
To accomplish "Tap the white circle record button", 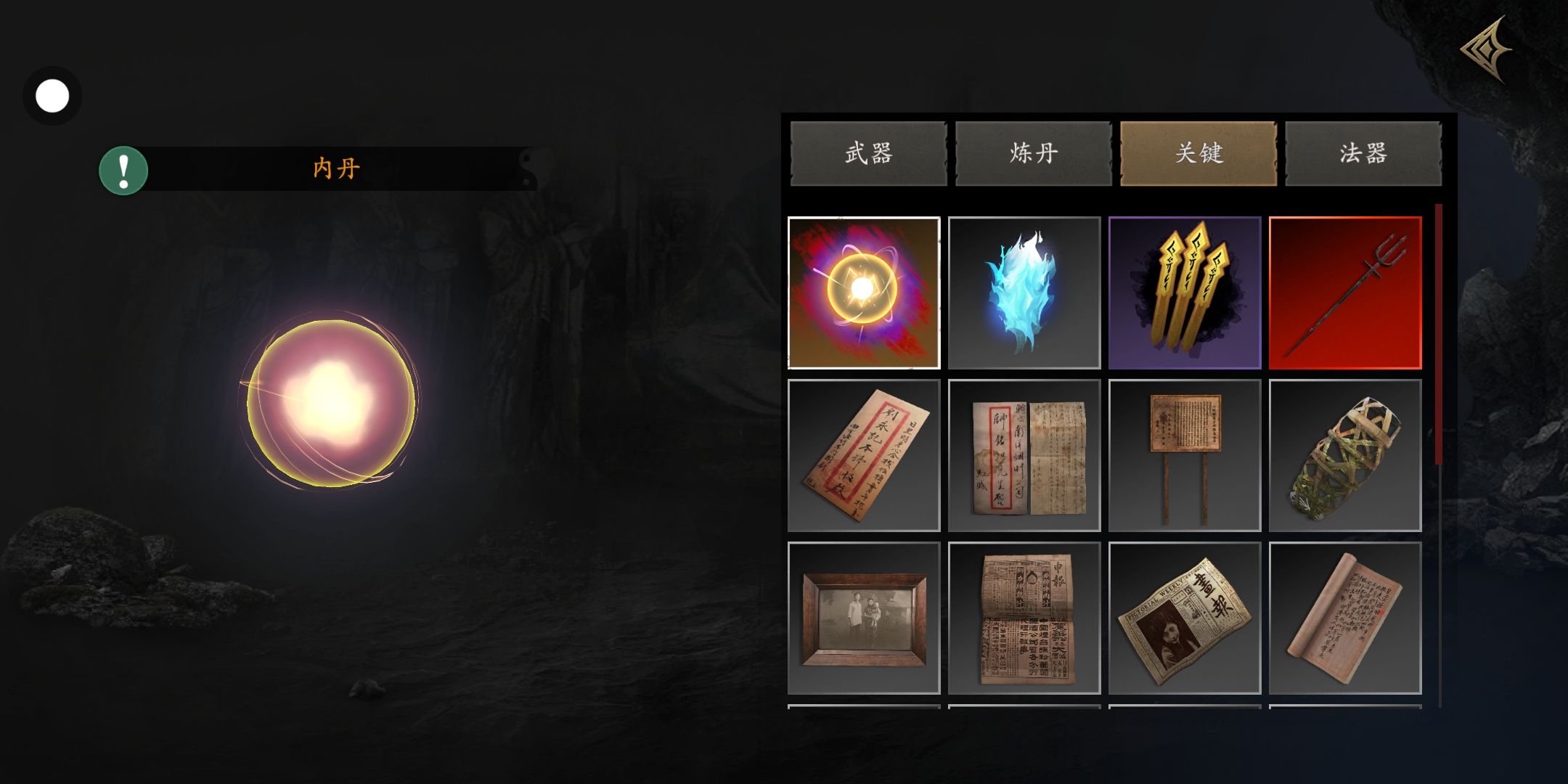I will click(52, 96).
